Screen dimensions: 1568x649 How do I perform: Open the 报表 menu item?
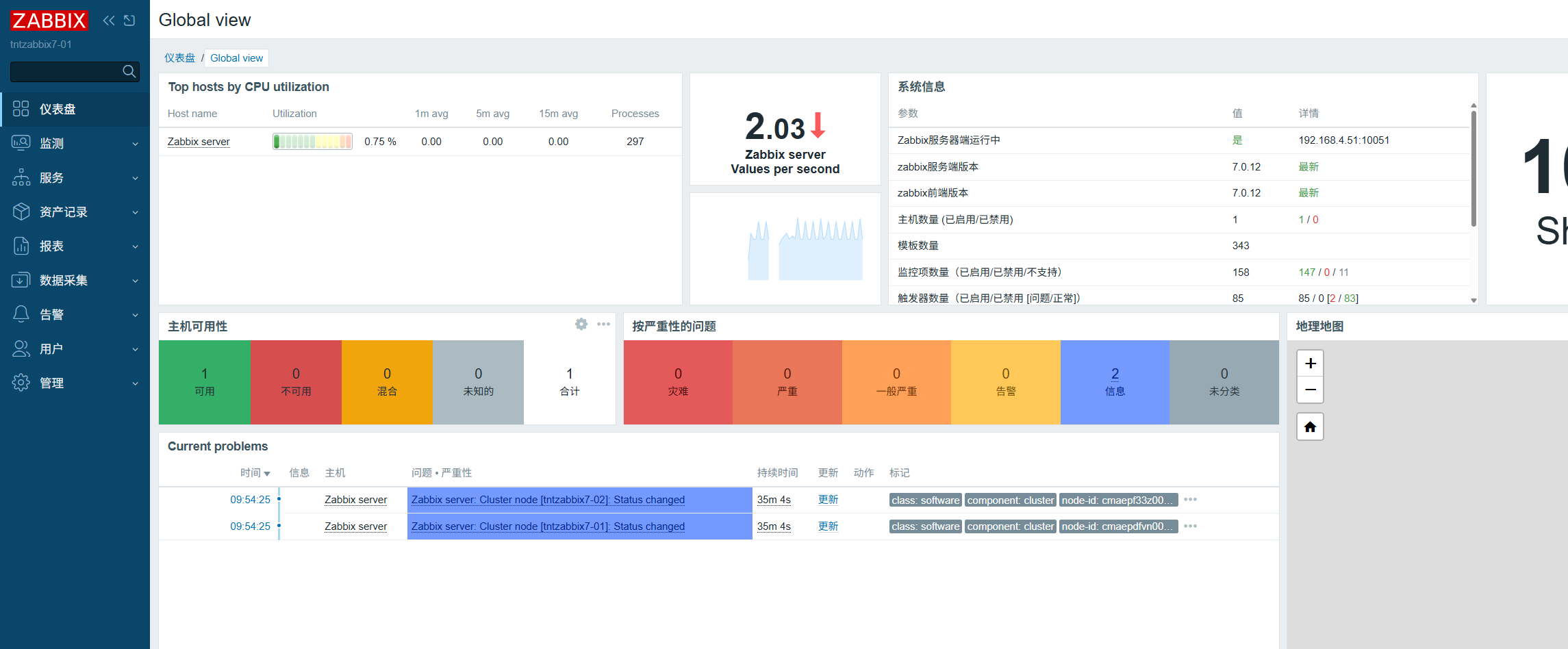click(75, 246)
